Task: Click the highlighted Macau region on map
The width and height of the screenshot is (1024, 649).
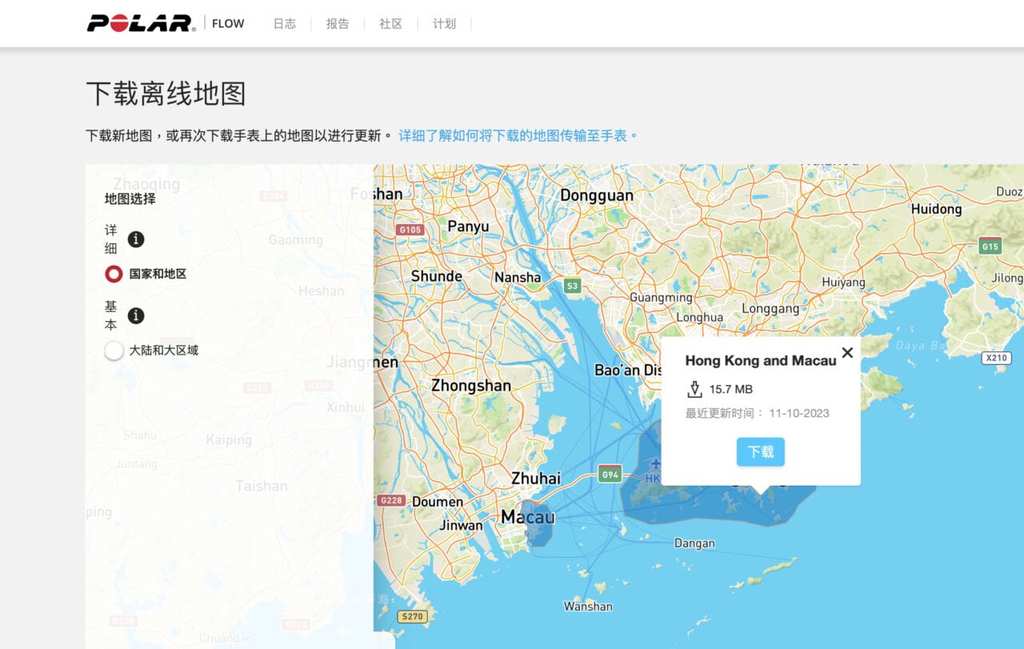Action: pos(537,528)
